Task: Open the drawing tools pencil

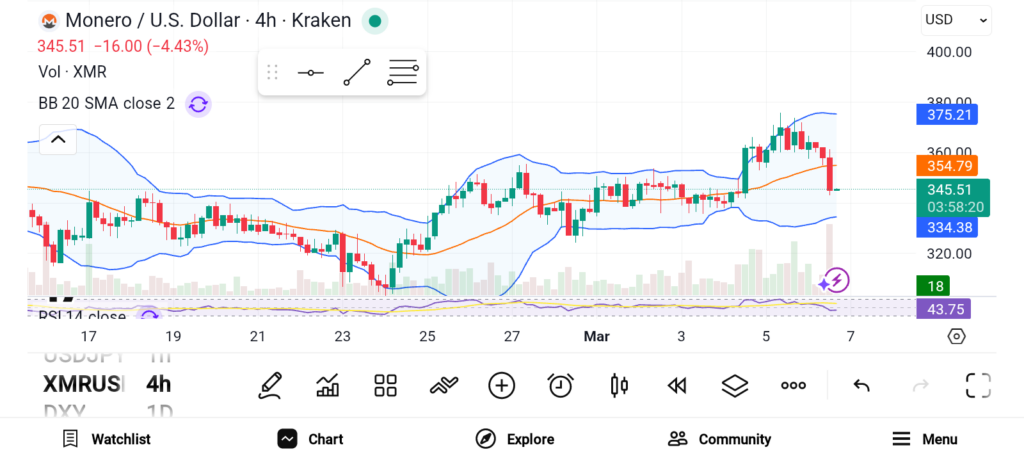Action: (x=269, y=385)
